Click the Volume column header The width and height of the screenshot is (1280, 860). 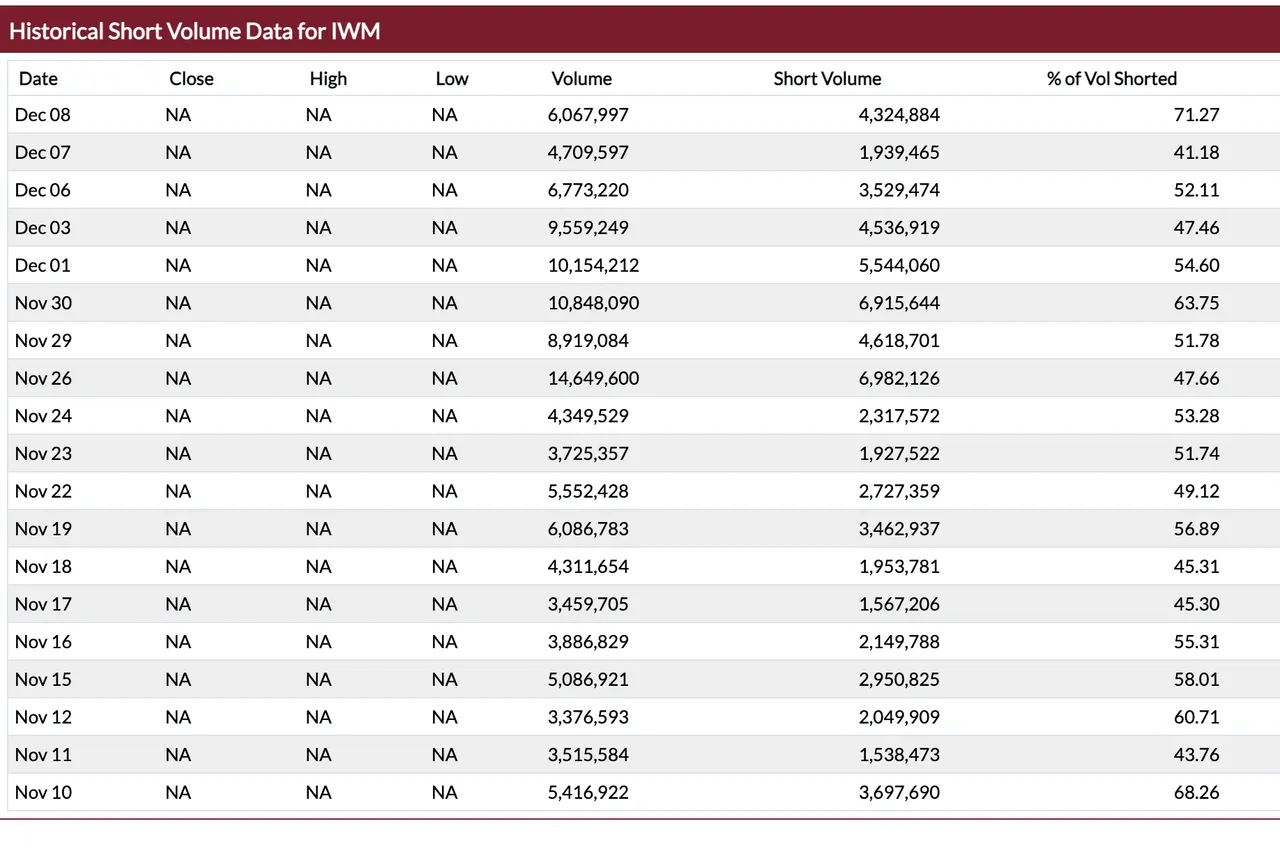pos(581,79)
